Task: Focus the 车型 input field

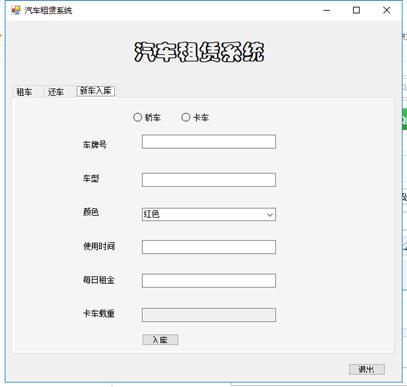Action: point(209,180)
